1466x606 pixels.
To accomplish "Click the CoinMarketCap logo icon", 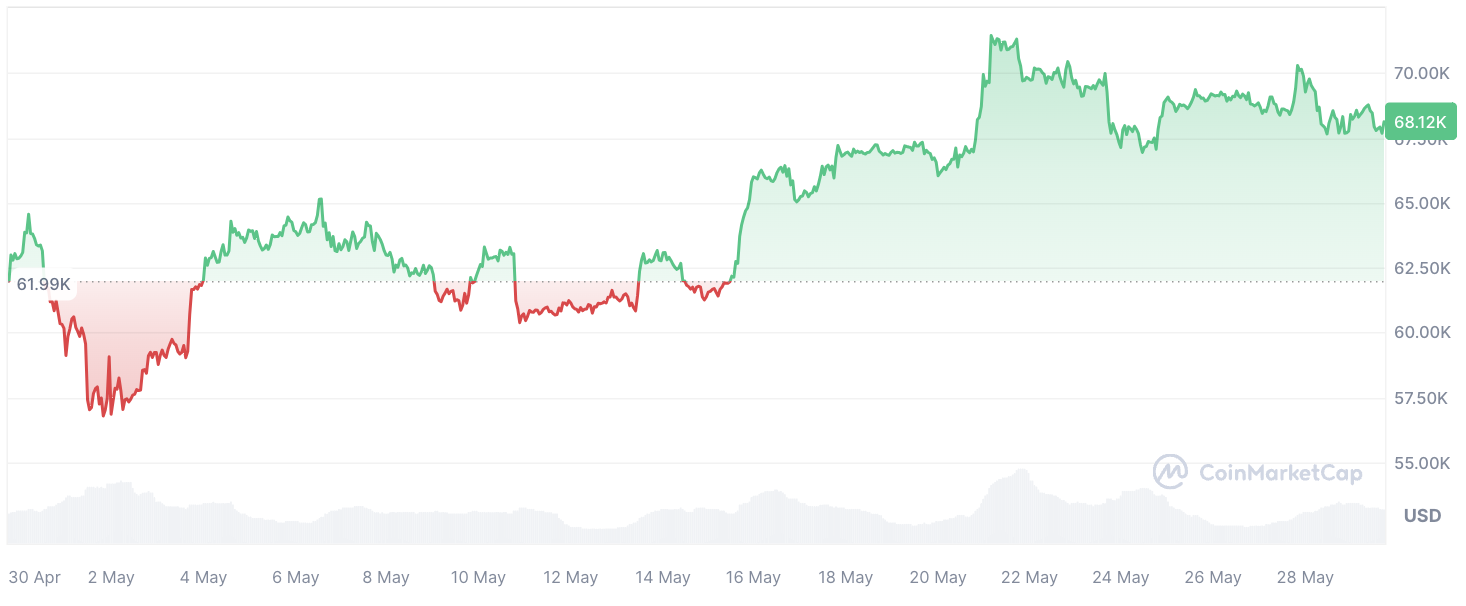I will click(x=1170, y=472).
